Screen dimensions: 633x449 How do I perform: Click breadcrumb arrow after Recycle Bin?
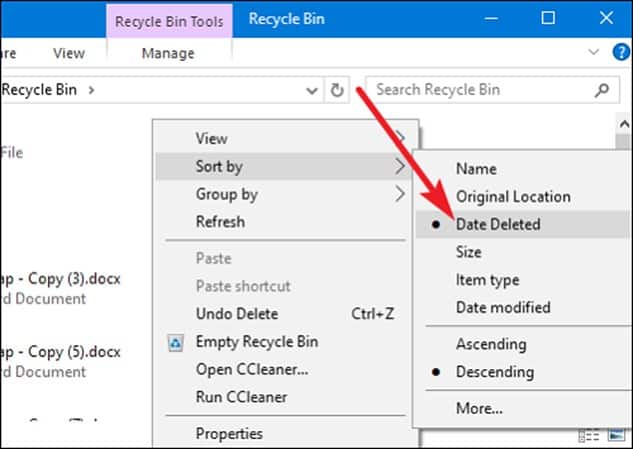click(x=92, y=90)
